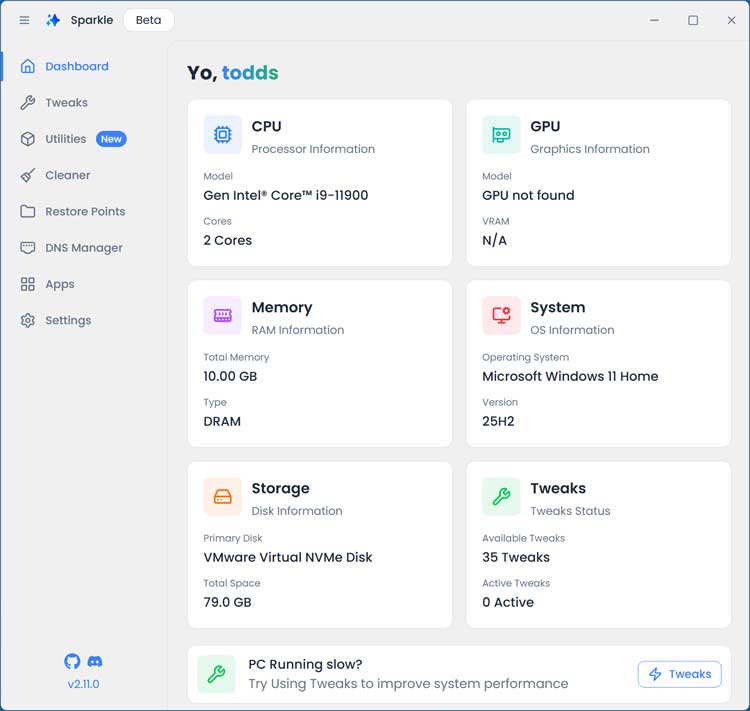Open the Cleaner page
750x711 pixels.
67,175
